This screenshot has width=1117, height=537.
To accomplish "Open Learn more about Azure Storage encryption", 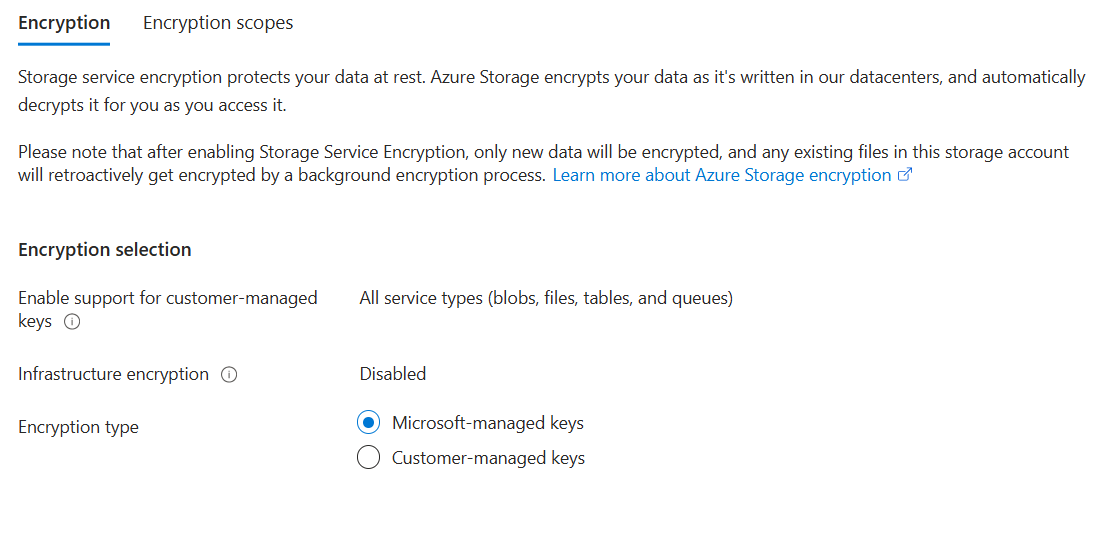I will 721,176.
